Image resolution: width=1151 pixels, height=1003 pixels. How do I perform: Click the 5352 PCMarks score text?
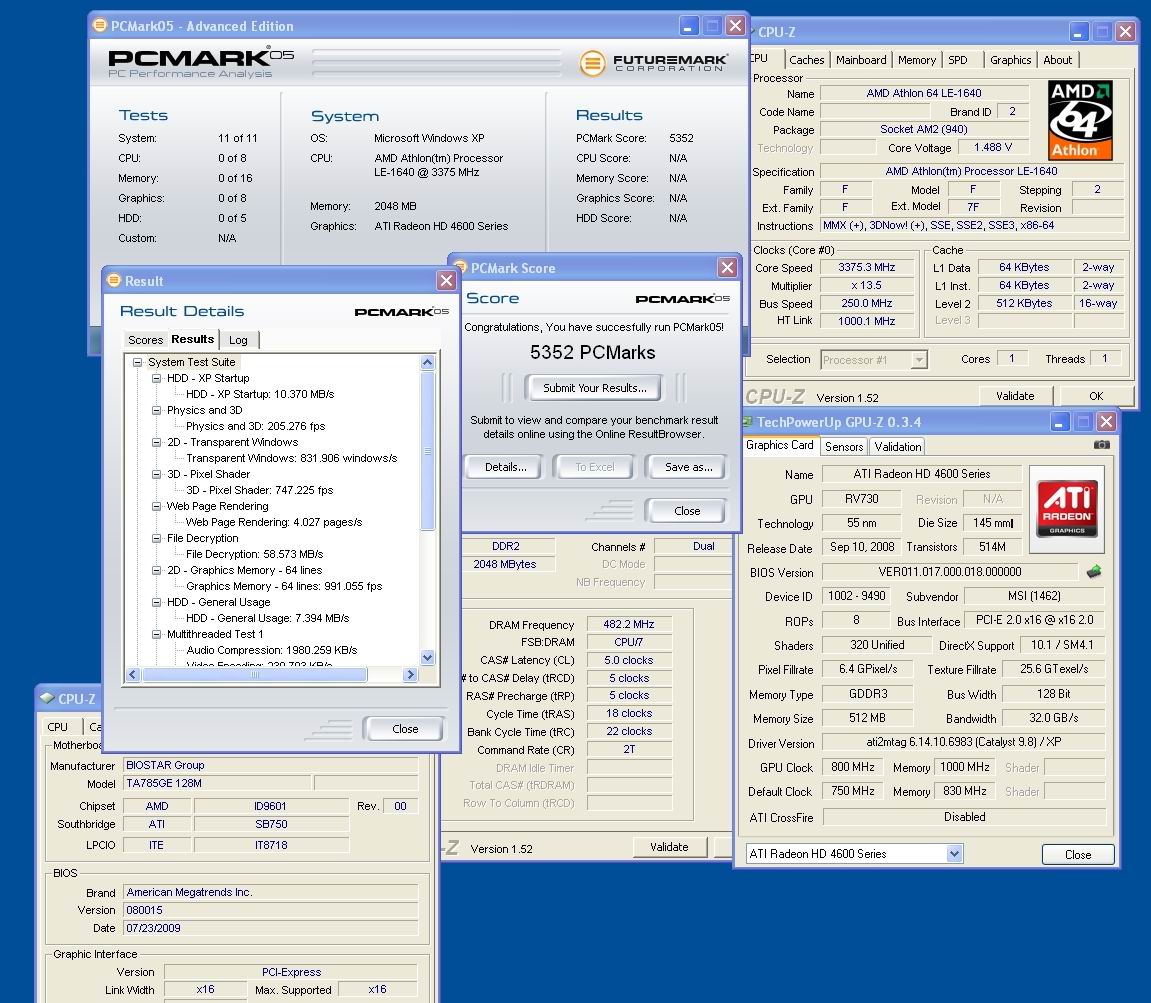click(592, 352)
